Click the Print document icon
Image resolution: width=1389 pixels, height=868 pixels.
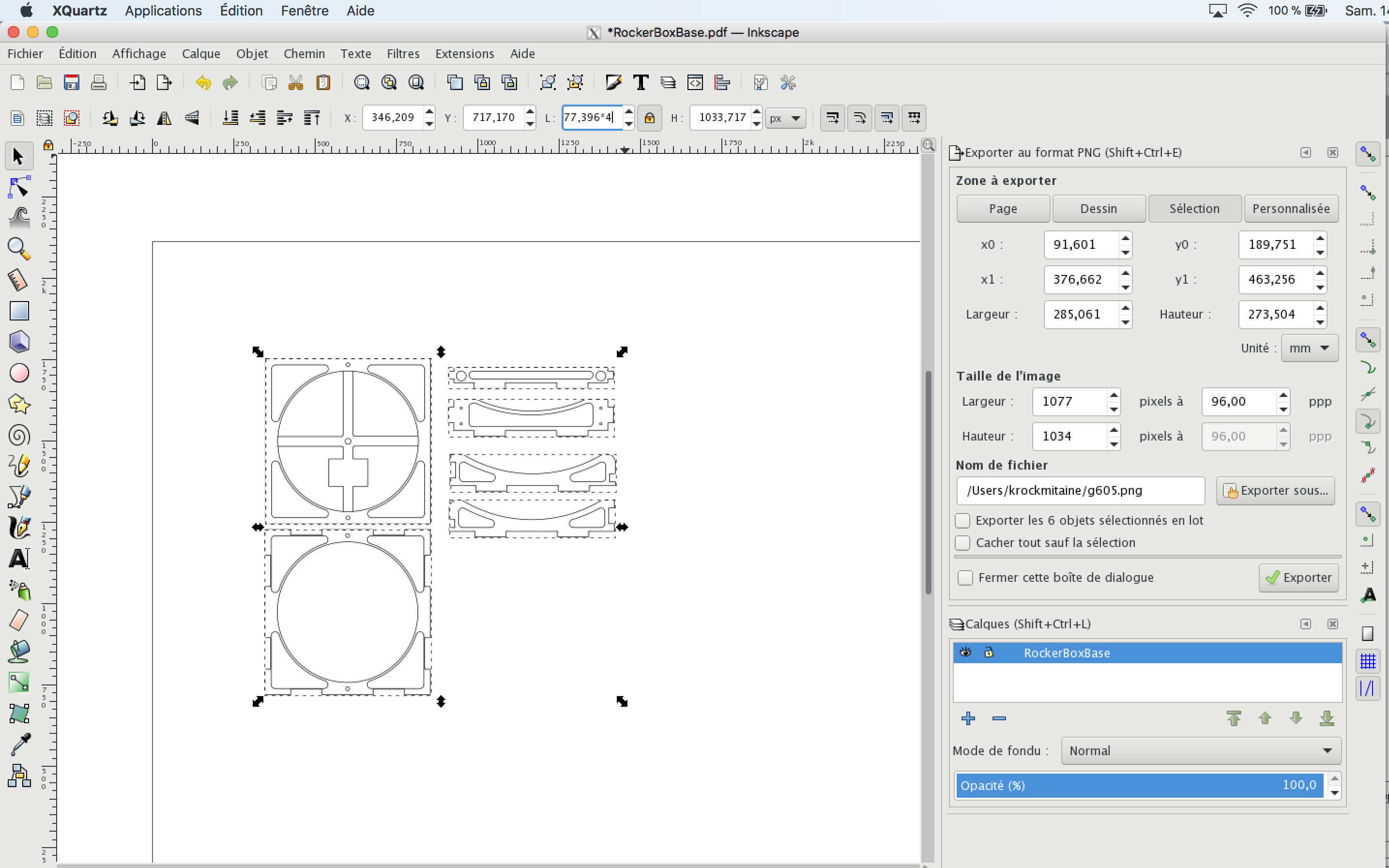tap(98, 83)
